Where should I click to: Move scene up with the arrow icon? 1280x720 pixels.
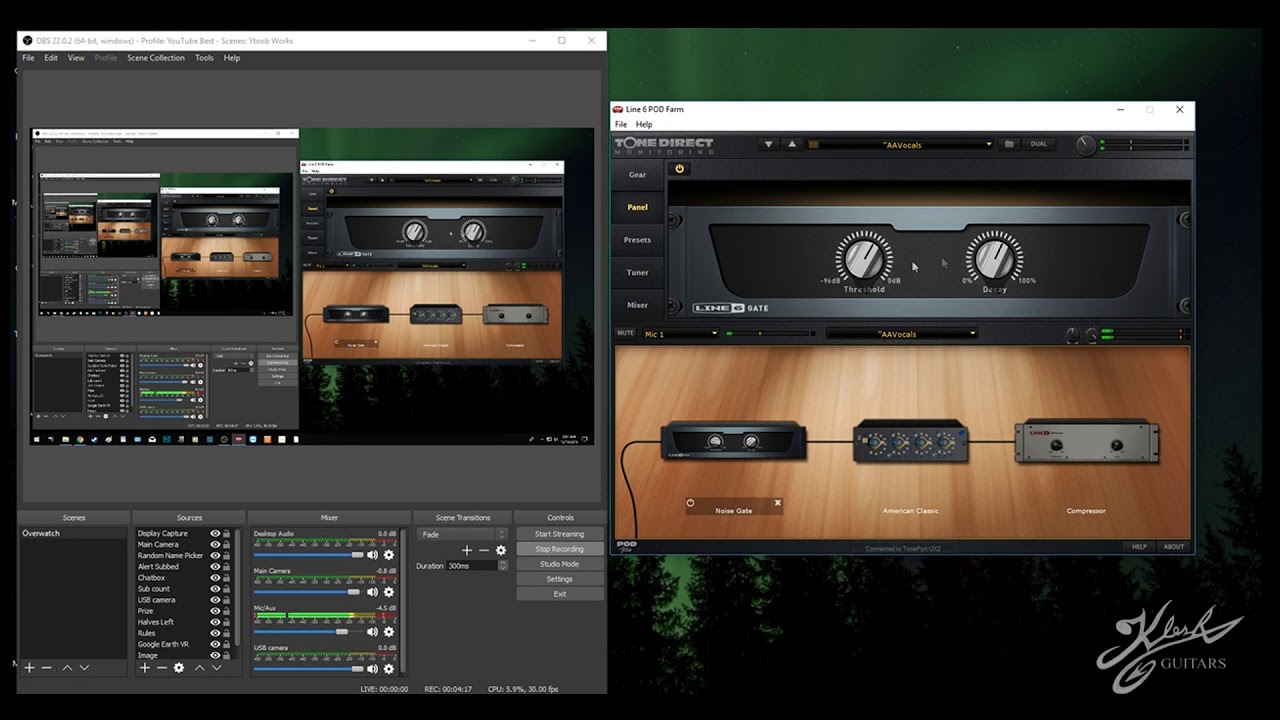pos(67,667)
